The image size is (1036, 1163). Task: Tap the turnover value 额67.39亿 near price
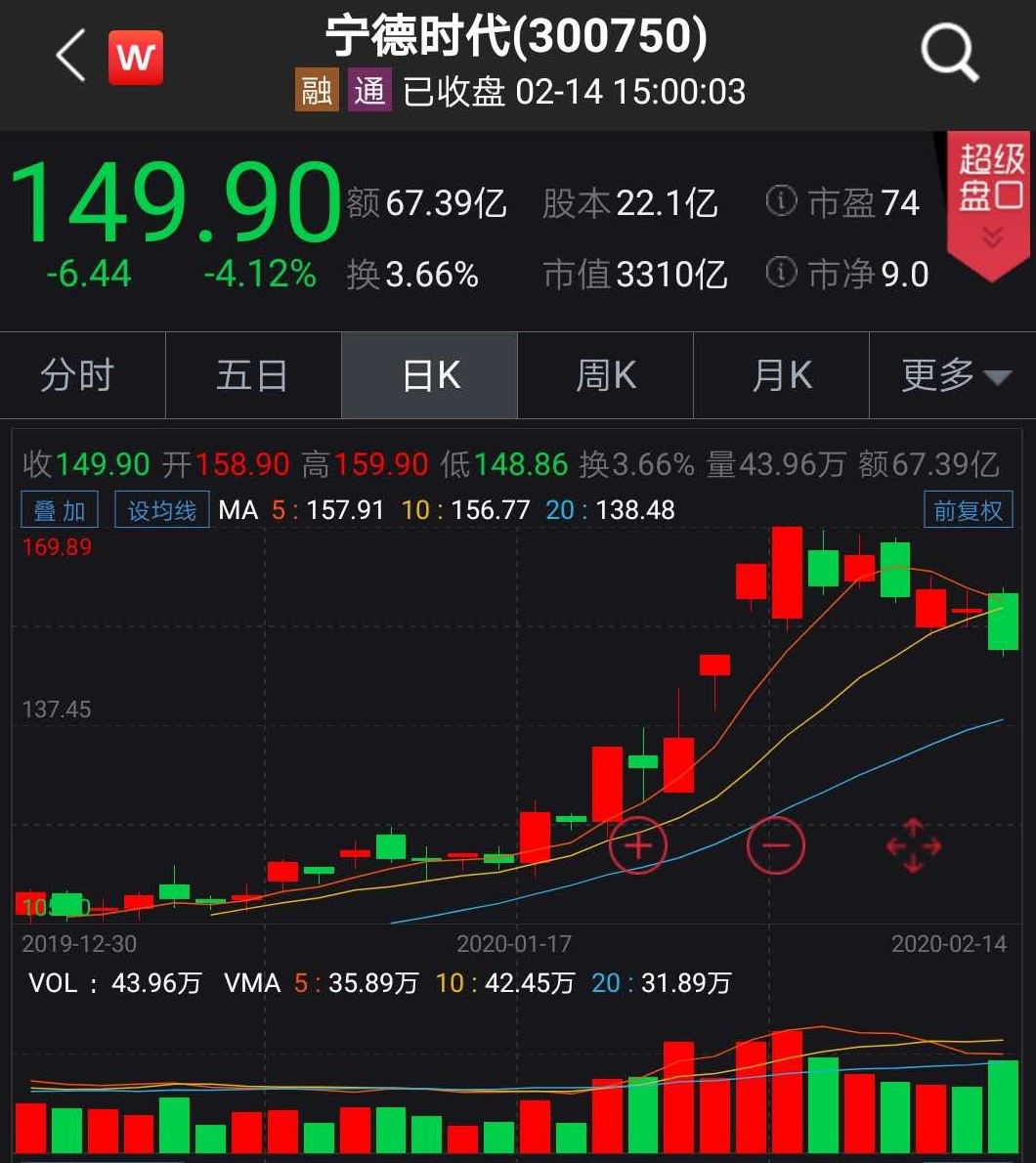click(x=426, y=203)
